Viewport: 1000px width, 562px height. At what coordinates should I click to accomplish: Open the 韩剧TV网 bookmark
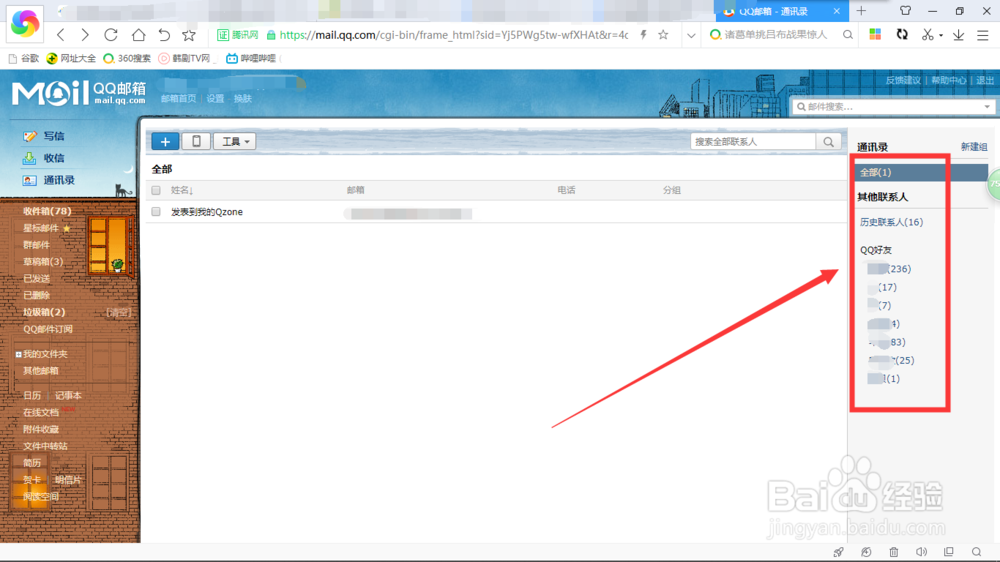point(184,58)
